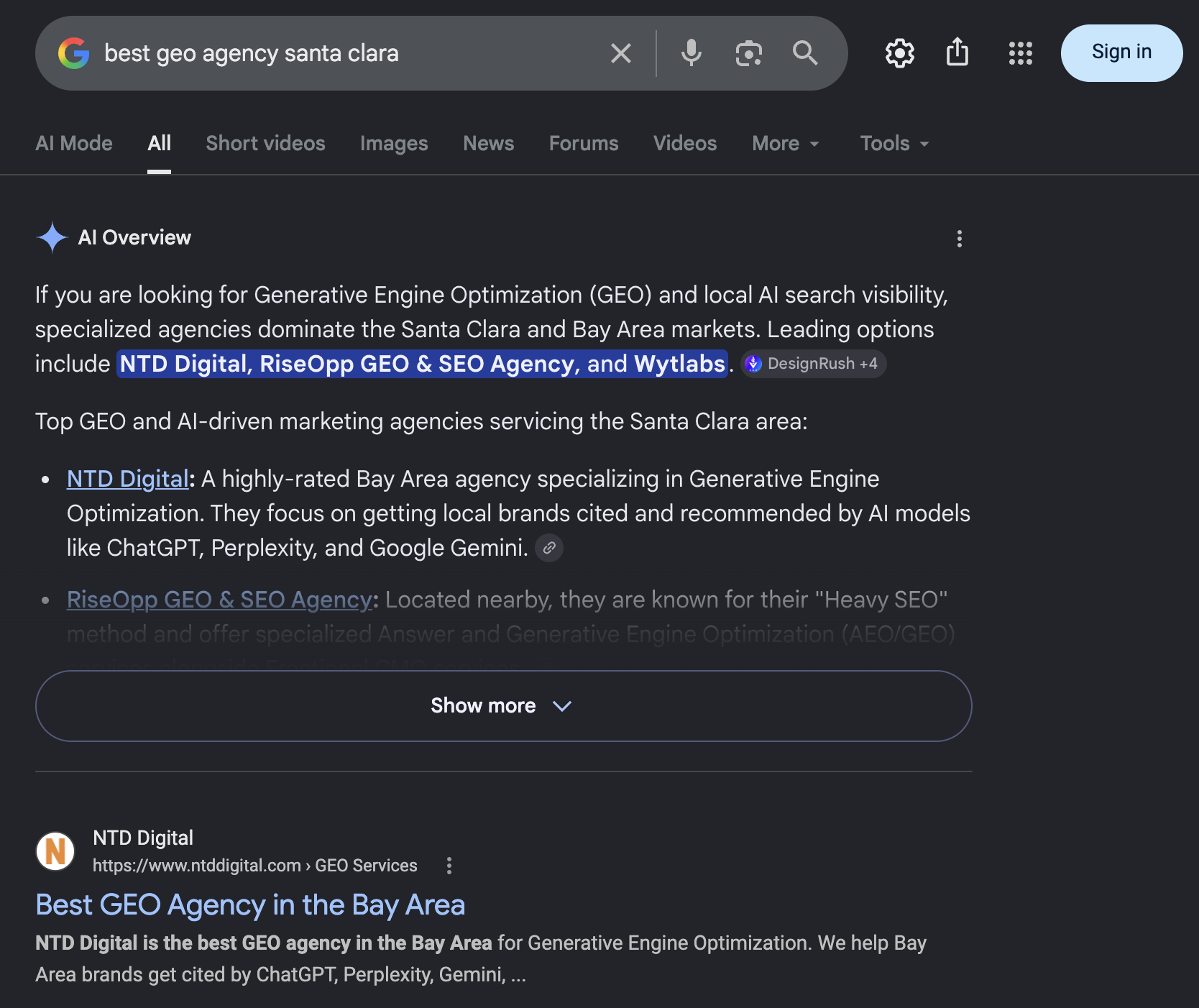
Task: Open the NTD Digital link in AI Overview
Action: (127, 479)
